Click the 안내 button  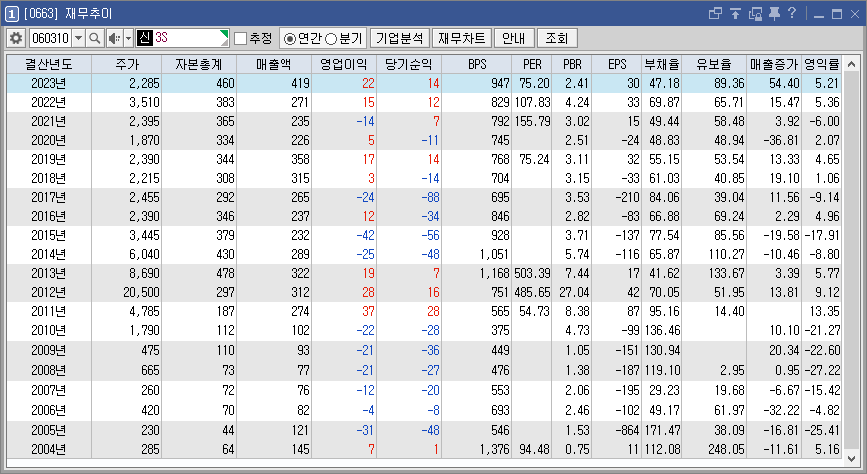click(x=514, y=38)
